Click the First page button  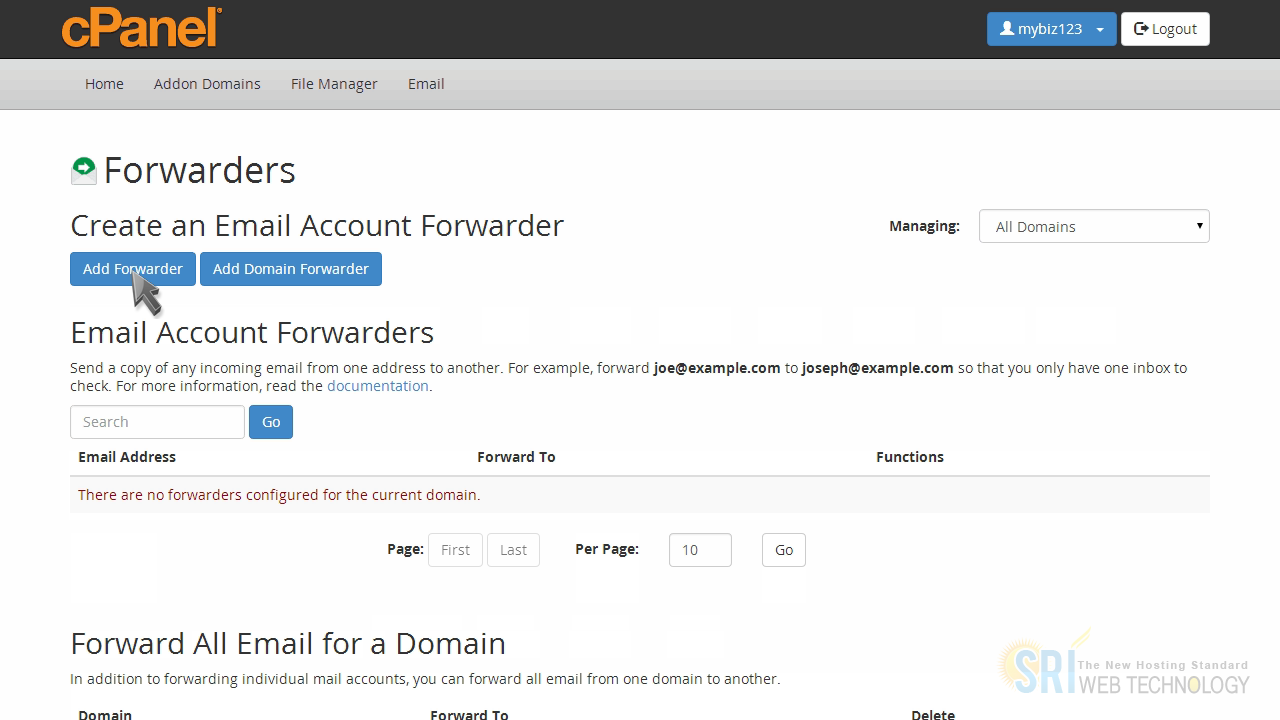tap(455, 550)
